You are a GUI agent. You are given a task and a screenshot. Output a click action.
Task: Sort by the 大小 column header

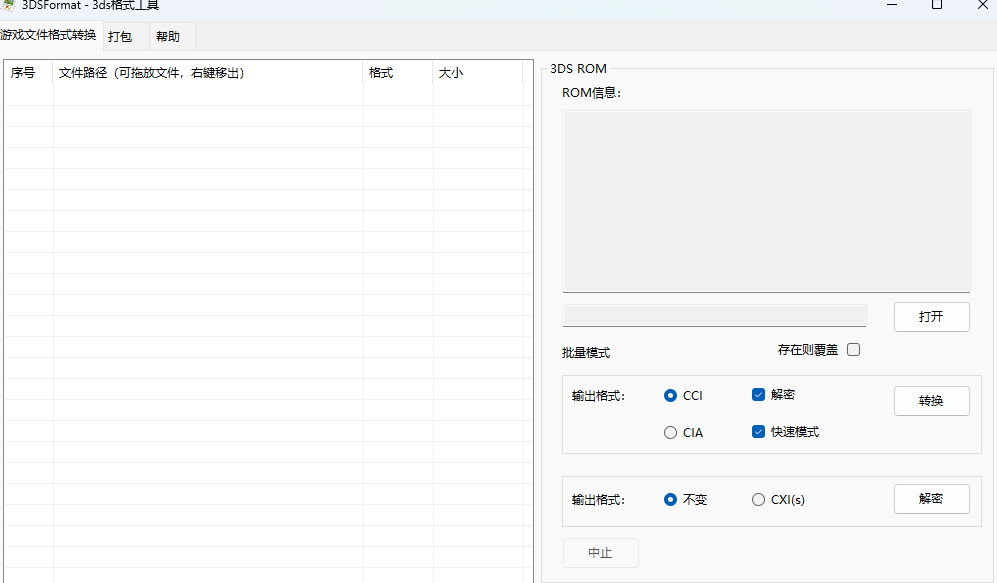click(478, 73)
